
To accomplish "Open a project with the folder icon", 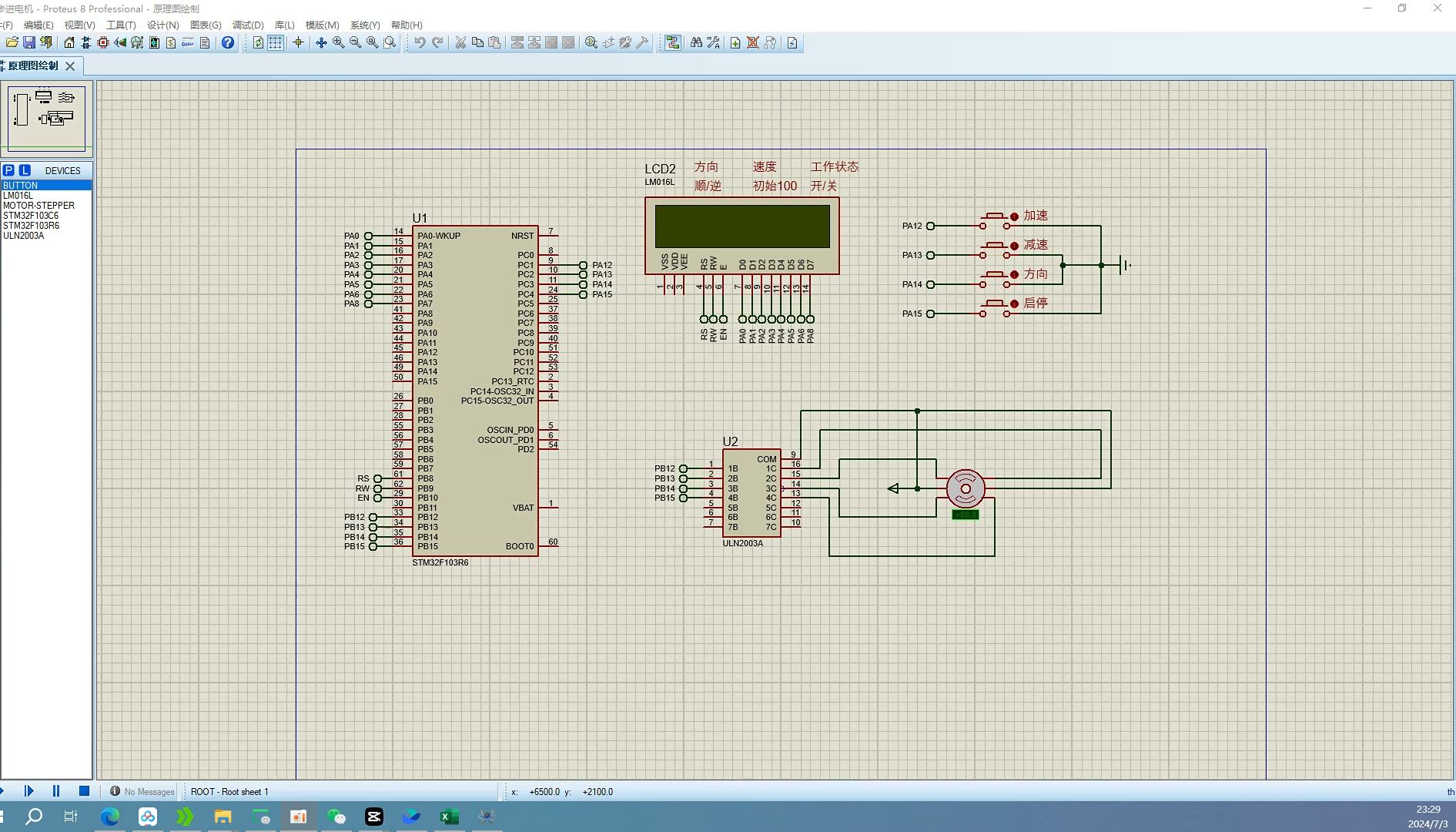I will 12,42.
